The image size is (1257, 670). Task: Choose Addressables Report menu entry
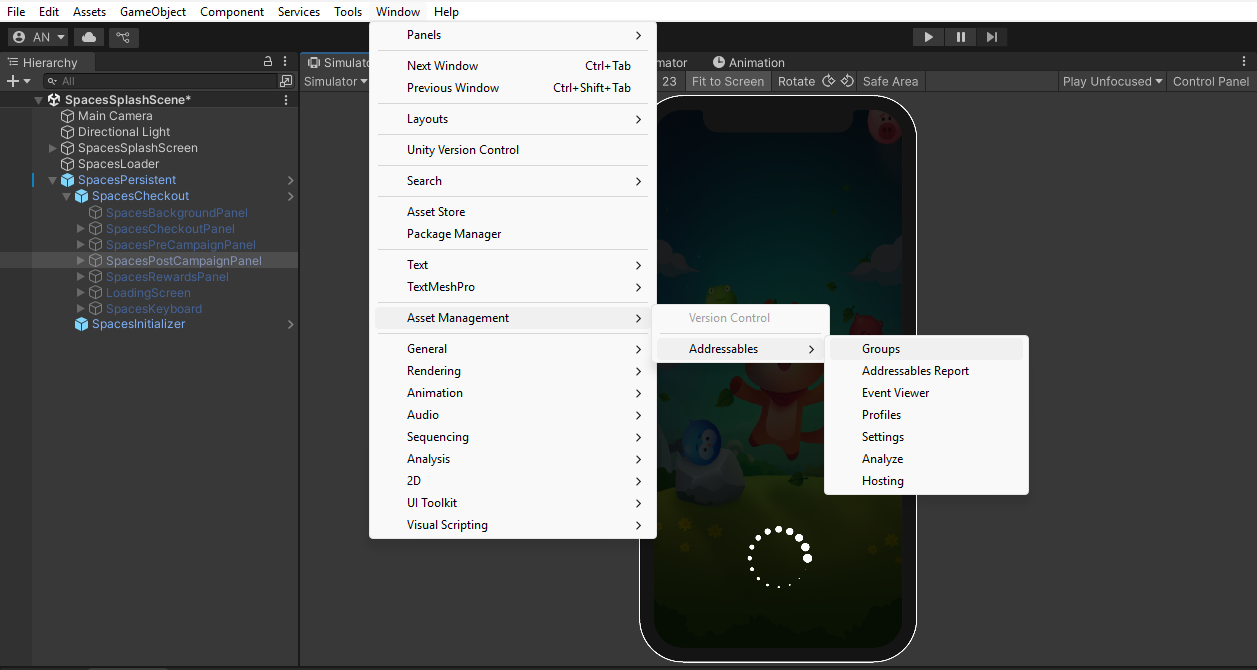tap(915, 371)
